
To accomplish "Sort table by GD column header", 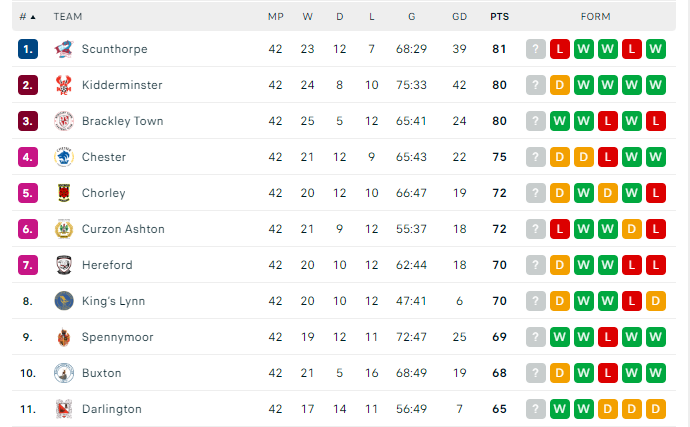I will 459,17.
